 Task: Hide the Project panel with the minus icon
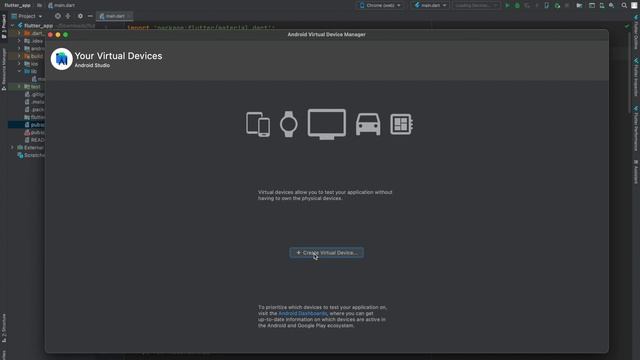(x=90, y=16)
